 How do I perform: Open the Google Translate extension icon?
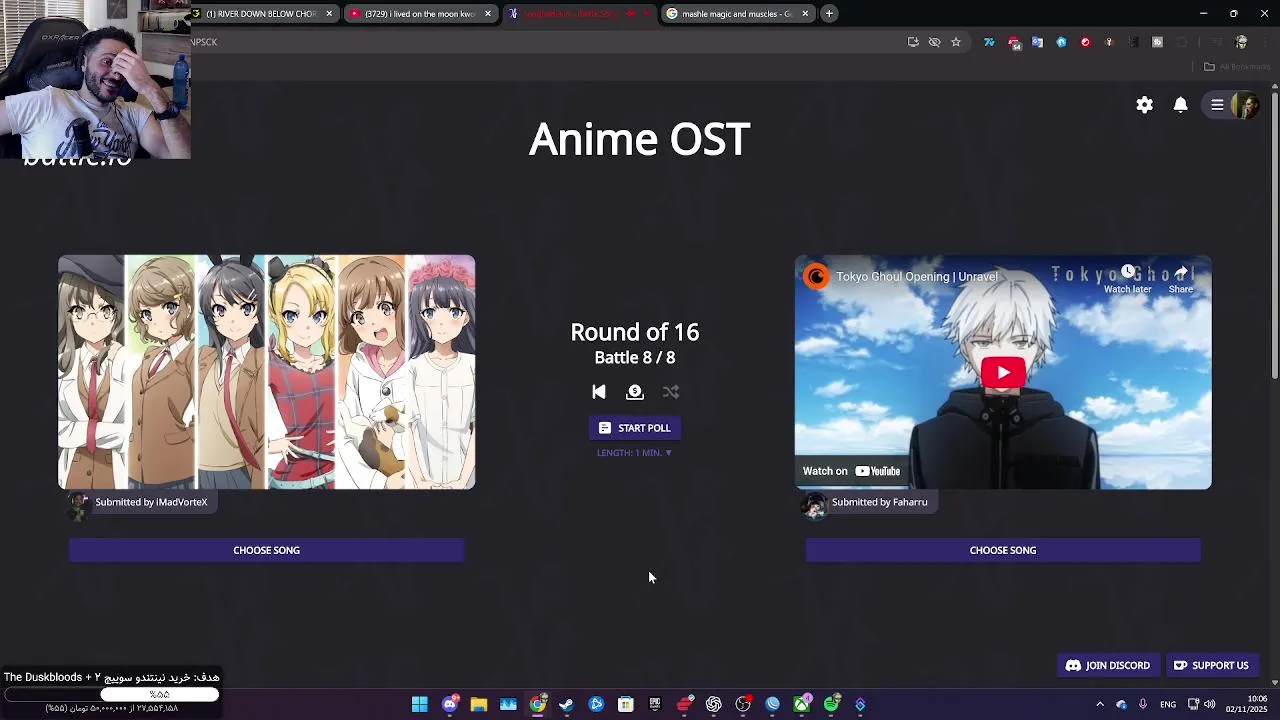coord(1037,42)
